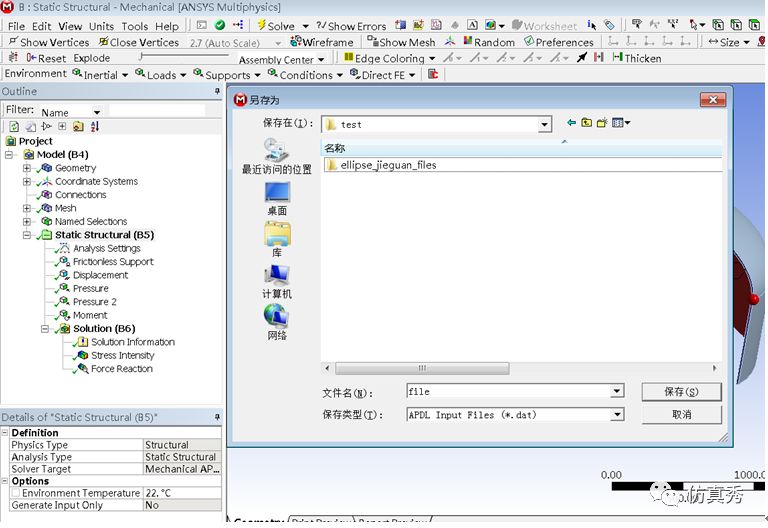Click the 保存(S) save button
Viewport: 768px width, 528px height.
point(681,391)
